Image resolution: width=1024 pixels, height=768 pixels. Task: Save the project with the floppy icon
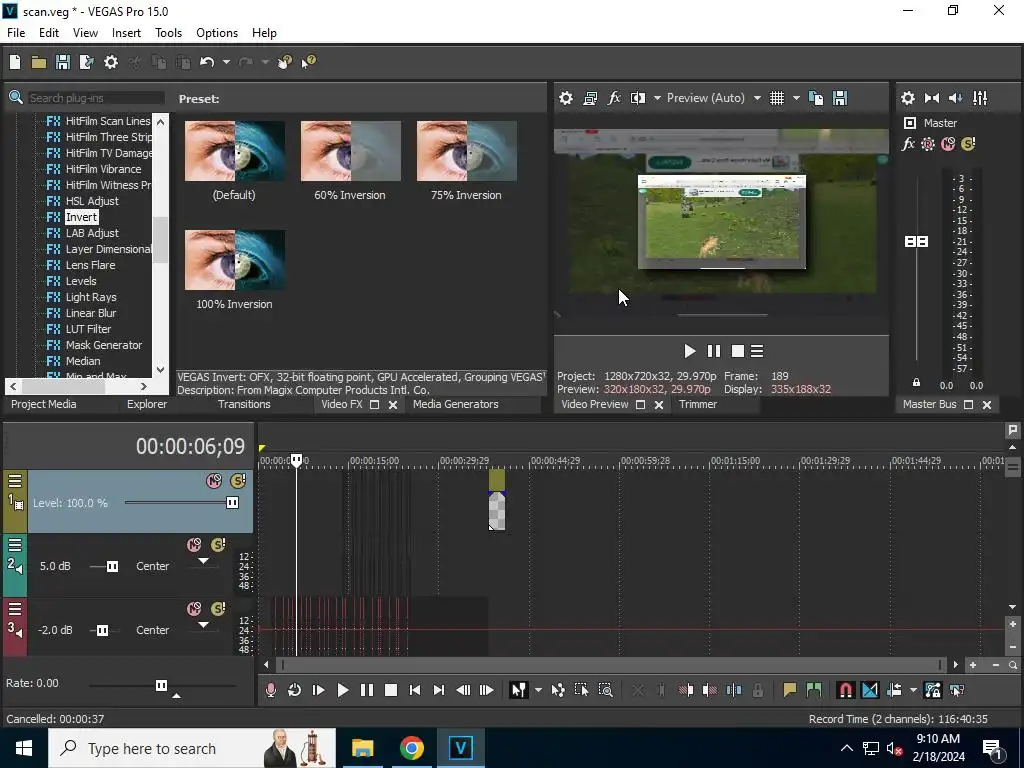(63, 62)
